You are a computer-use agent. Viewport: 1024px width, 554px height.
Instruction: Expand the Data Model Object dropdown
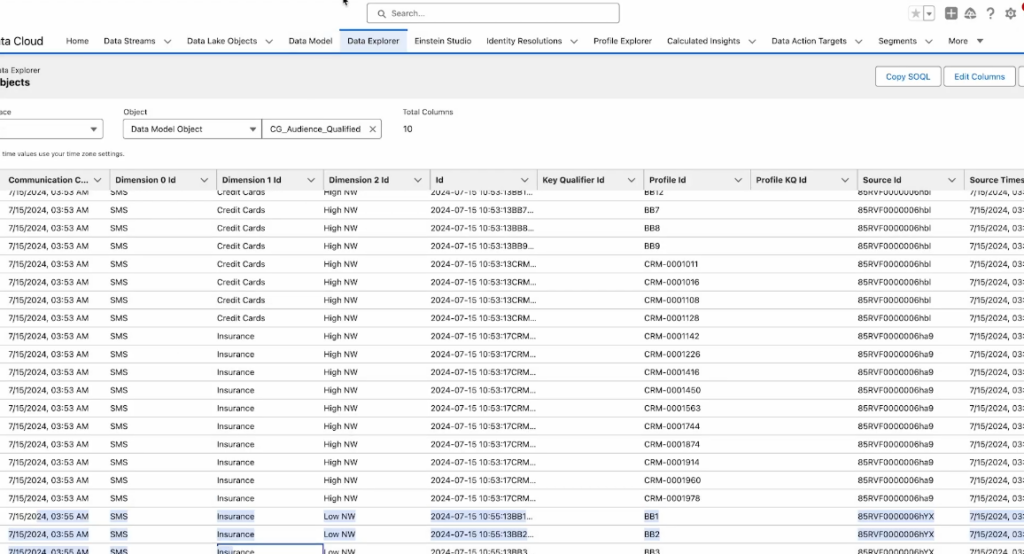coord(250,129)
